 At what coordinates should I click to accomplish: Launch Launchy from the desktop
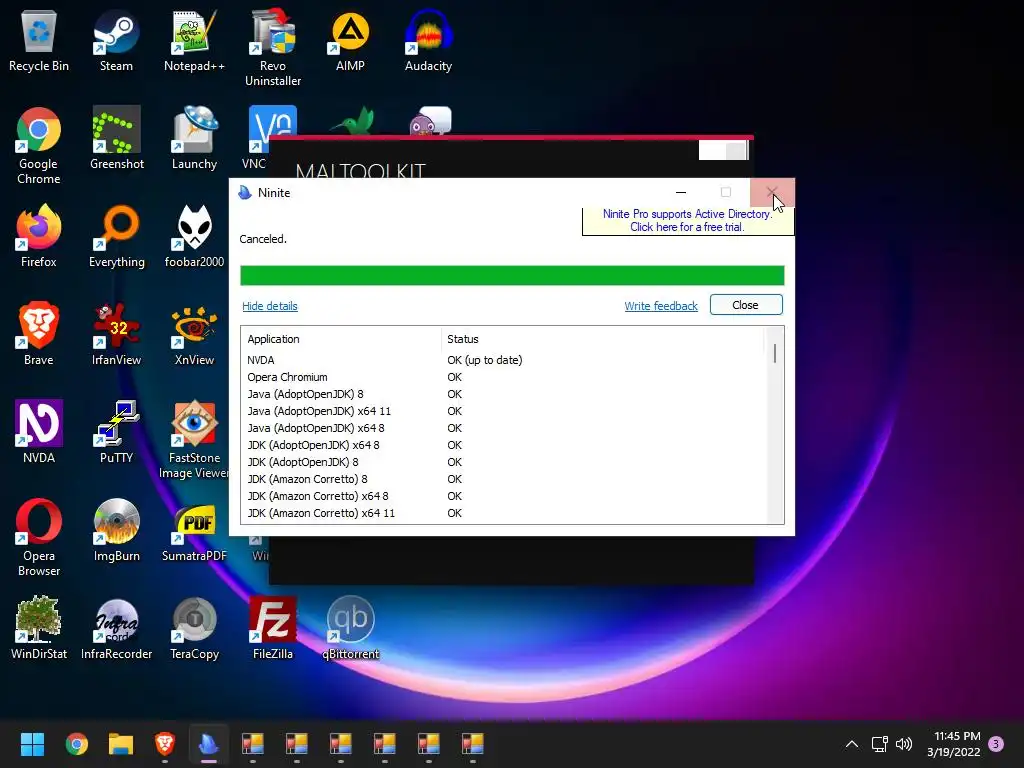194,138
